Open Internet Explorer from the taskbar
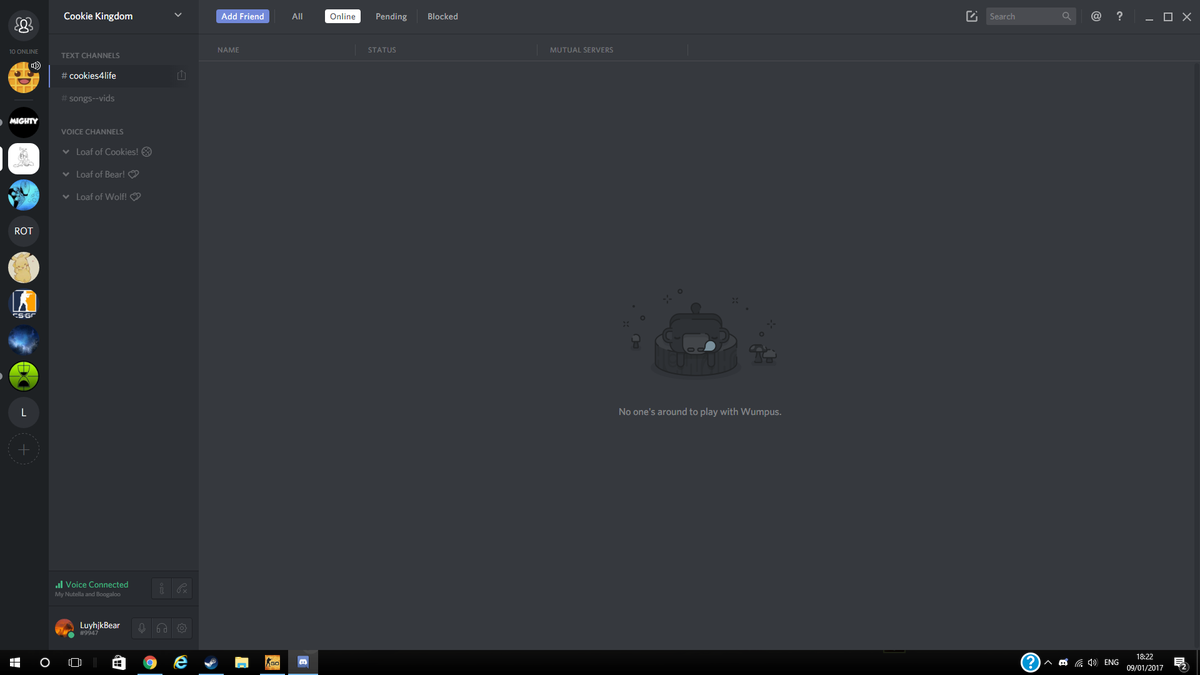The width and height of the screenshot is (1200, 675). (180, 663)
